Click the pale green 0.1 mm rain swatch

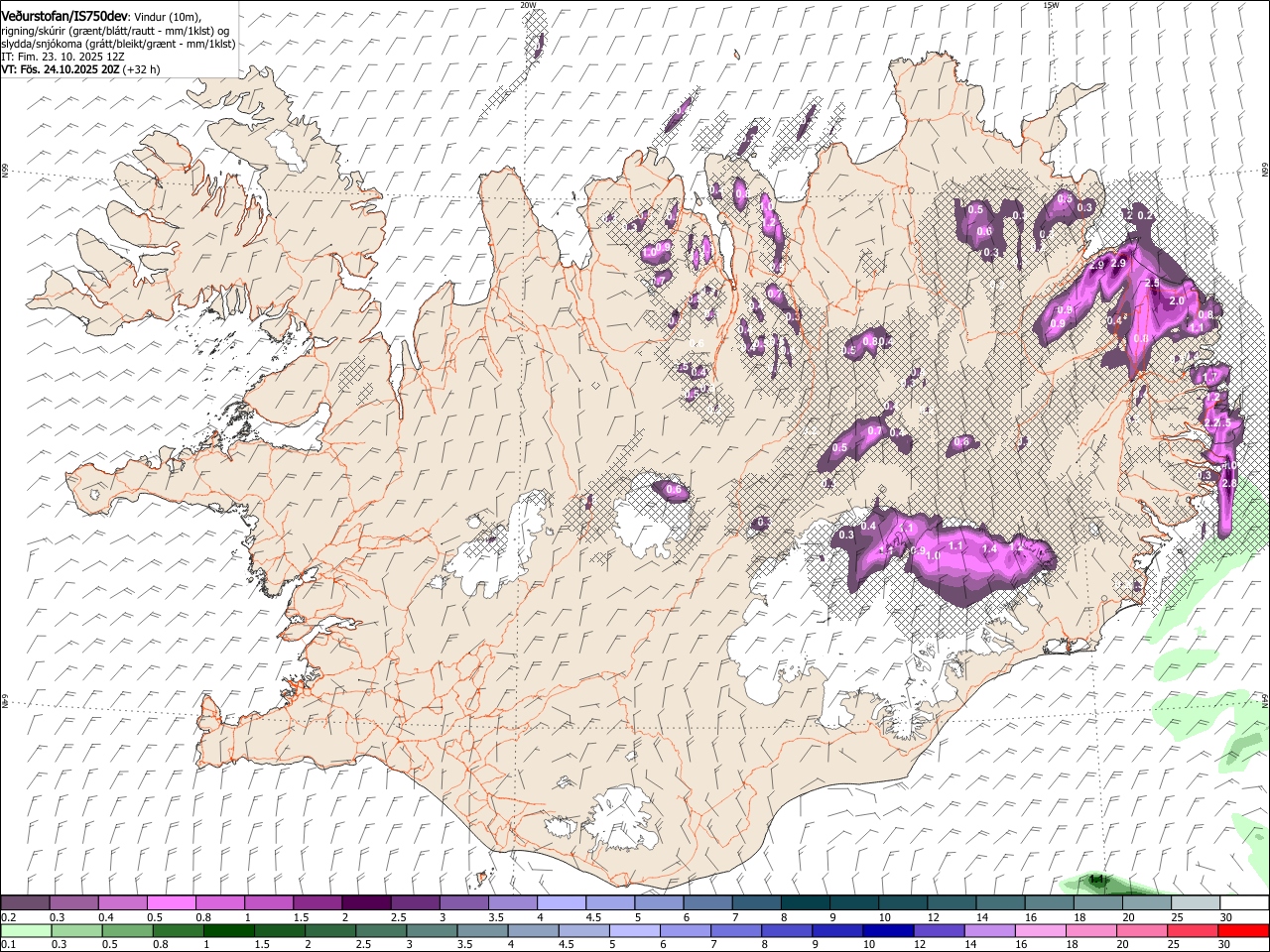coord(26,931)
